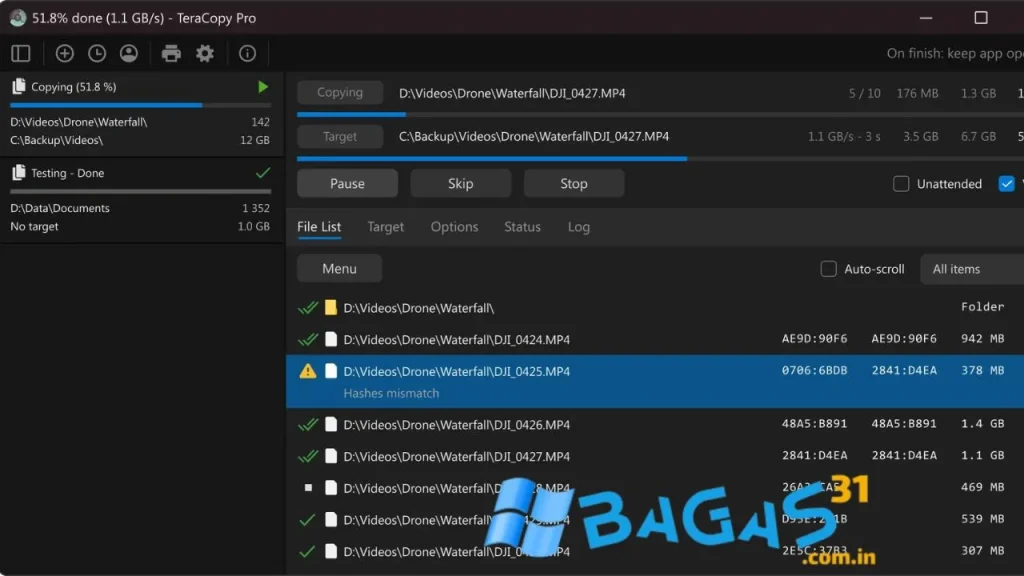Click file icon of DJI_0426.MP4

(x=331, y=424)
